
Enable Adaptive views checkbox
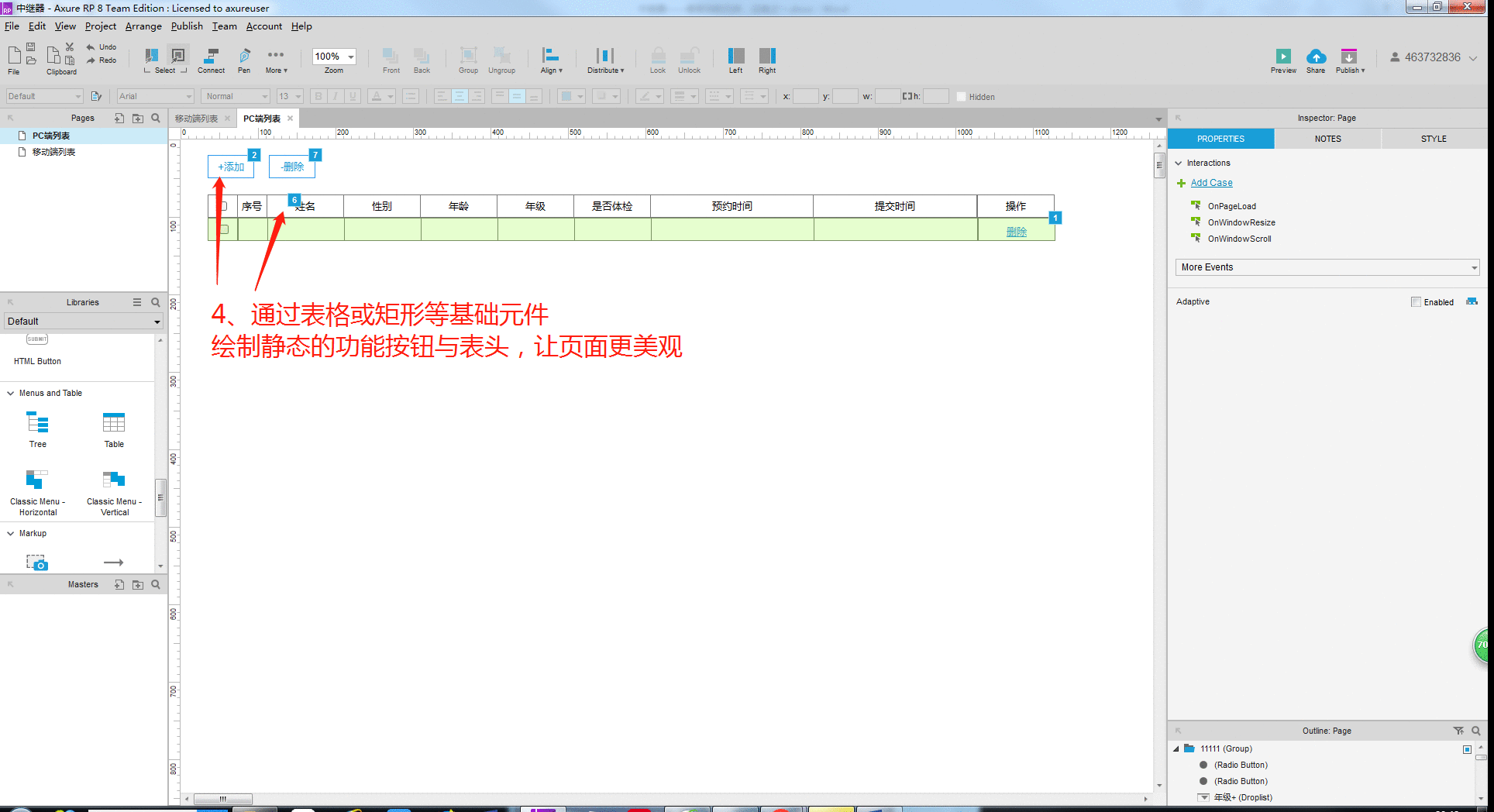[1416, 302]
